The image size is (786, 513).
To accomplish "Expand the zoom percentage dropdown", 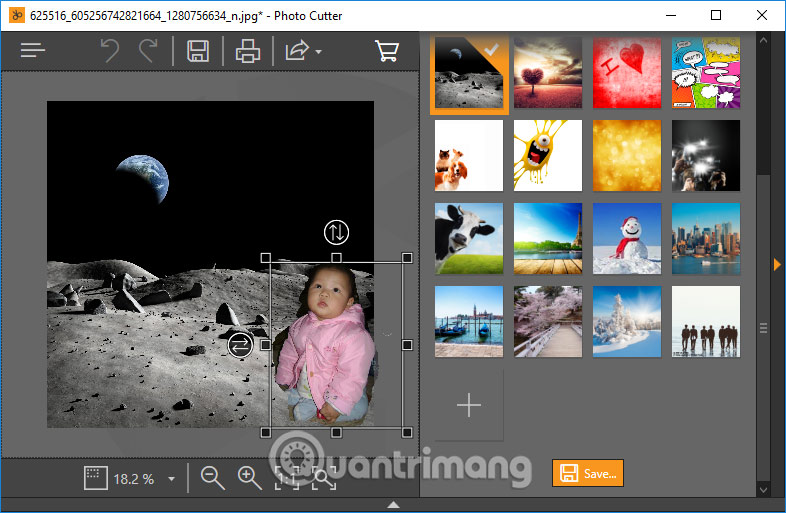I will 171,479.
